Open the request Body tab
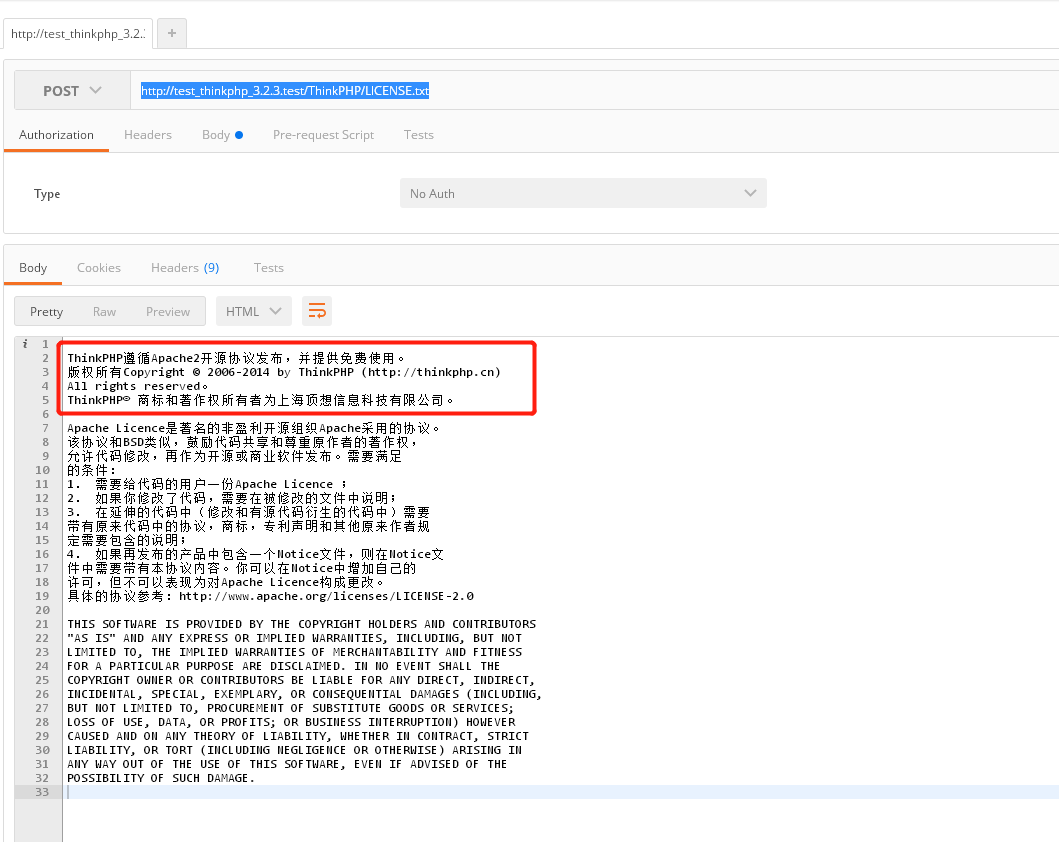The width and height of the screenshot is (1059, 842). click(x=222, y=134)
